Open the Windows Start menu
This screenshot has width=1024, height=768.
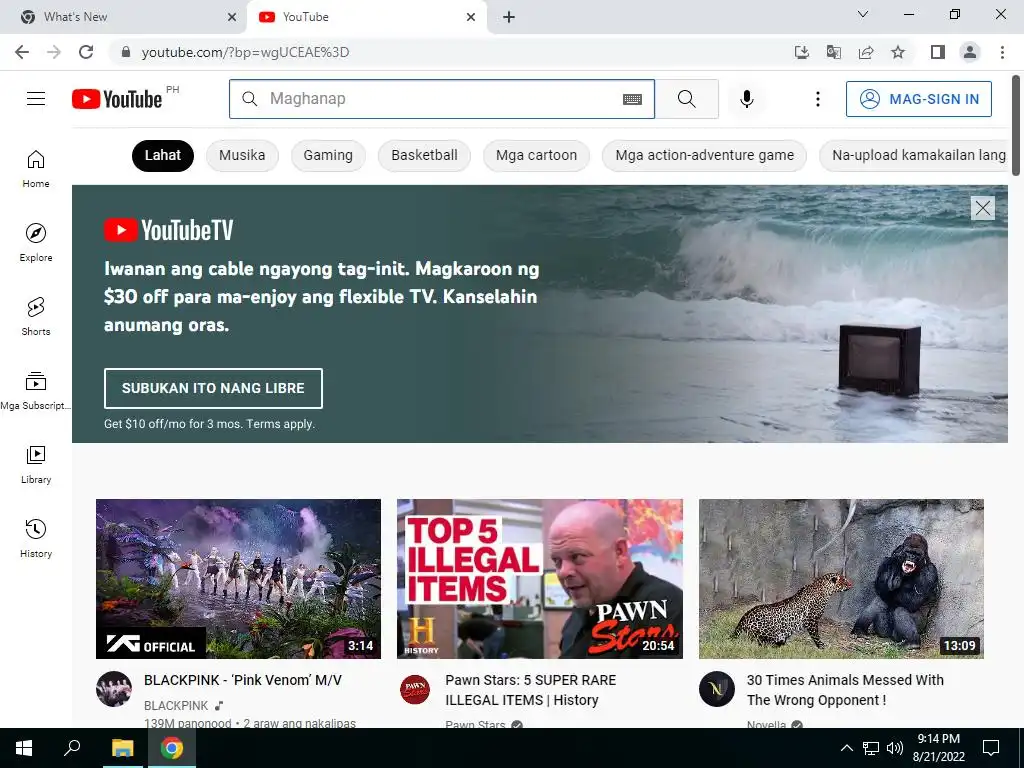[24, 748]
